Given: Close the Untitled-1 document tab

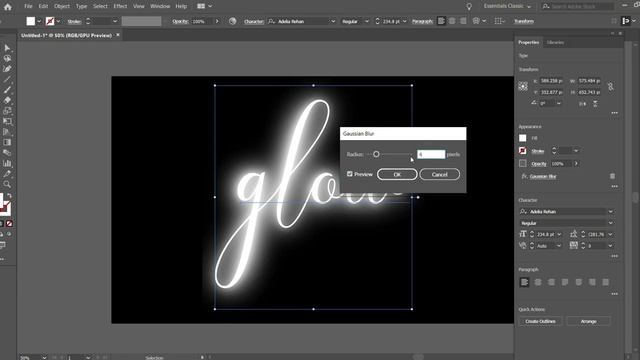Looking at the screenshot, I should coord(118,35).
